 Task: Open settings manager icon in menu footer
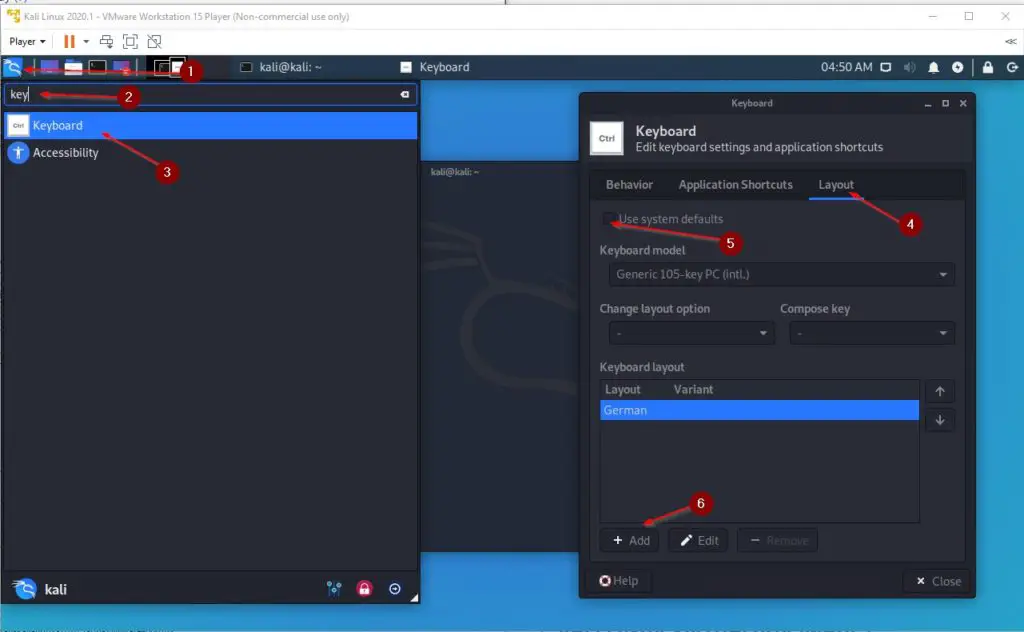click(334, 589)
